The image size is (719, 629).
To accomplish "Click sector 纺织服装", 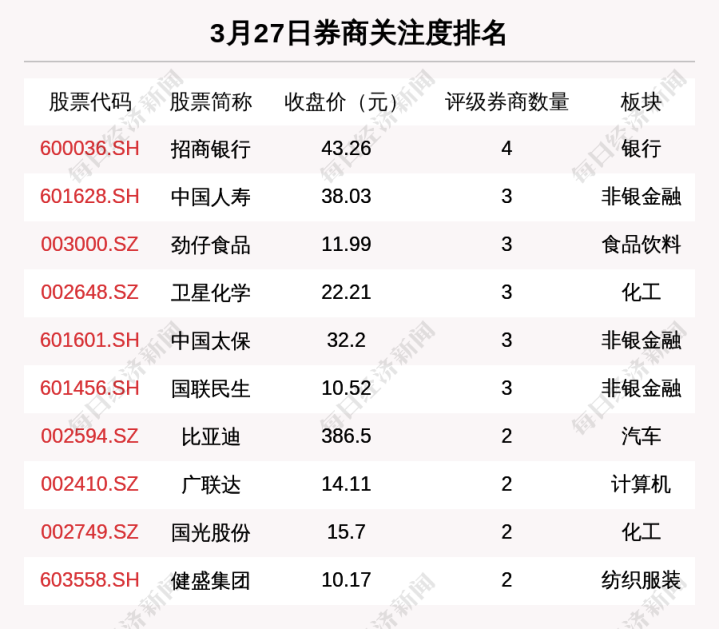I will pyautogui.click(x=641, y=580).
